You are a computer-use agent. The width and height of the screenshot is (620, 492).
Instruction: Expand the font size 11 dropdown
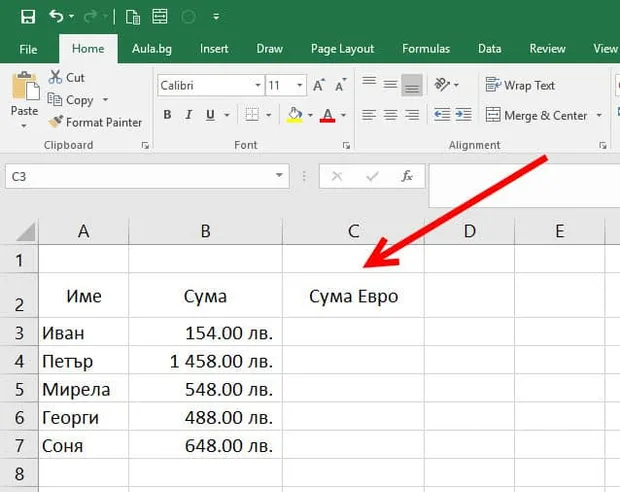300,85
